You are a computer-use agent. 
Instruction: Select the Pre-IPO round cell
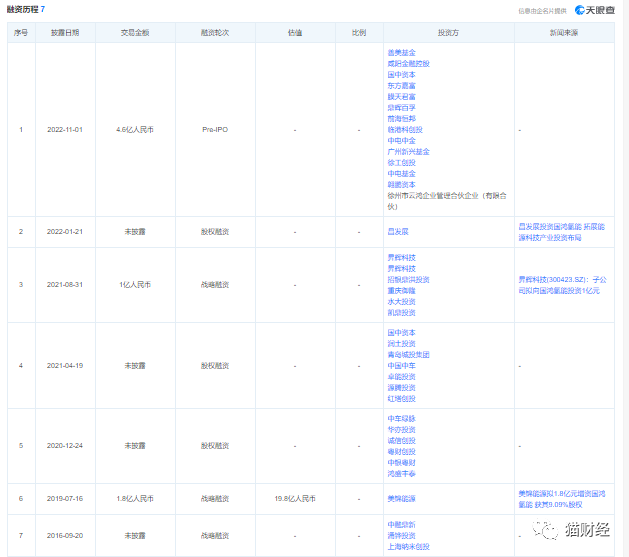pyautogui.click(x=215, y=130)
